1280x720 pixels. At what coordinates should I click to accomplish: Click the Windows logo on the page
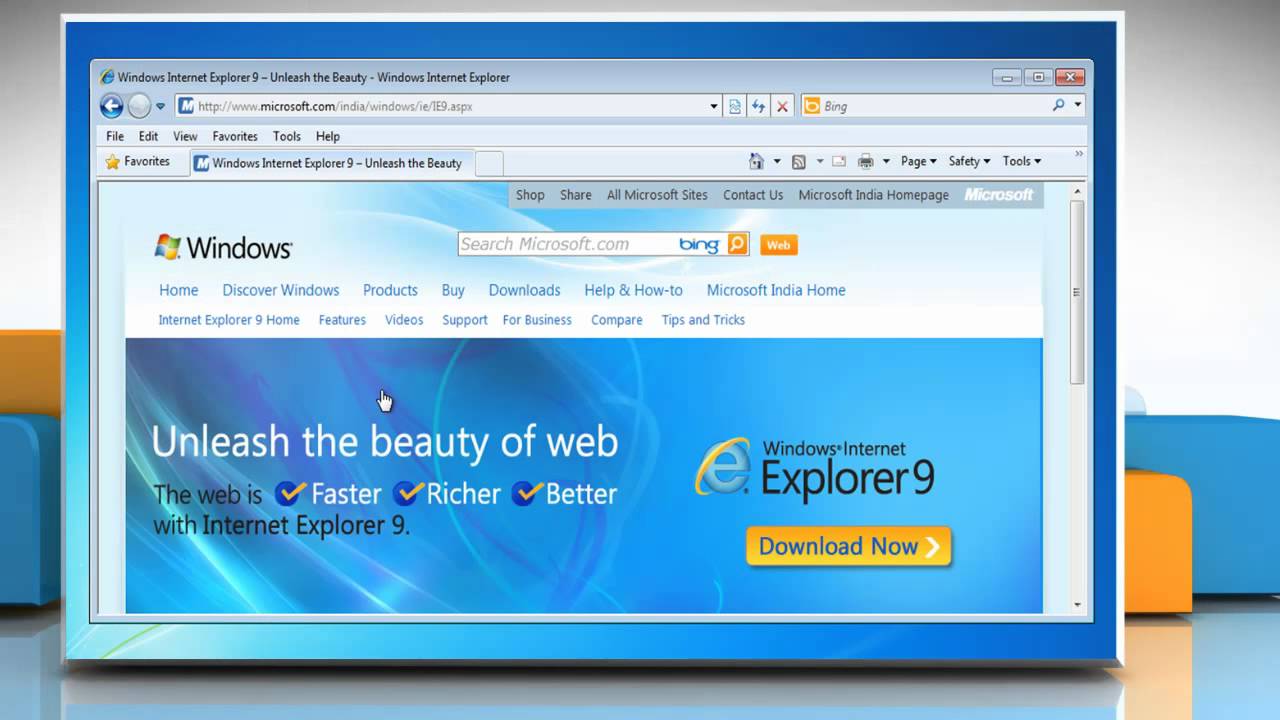click(x=223, y=247)
